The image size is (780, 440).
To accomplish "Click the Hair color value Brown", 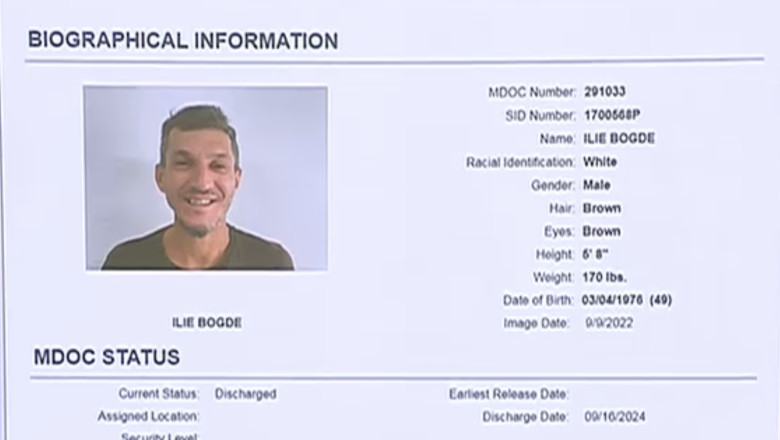I will click(x=602, y=208).
